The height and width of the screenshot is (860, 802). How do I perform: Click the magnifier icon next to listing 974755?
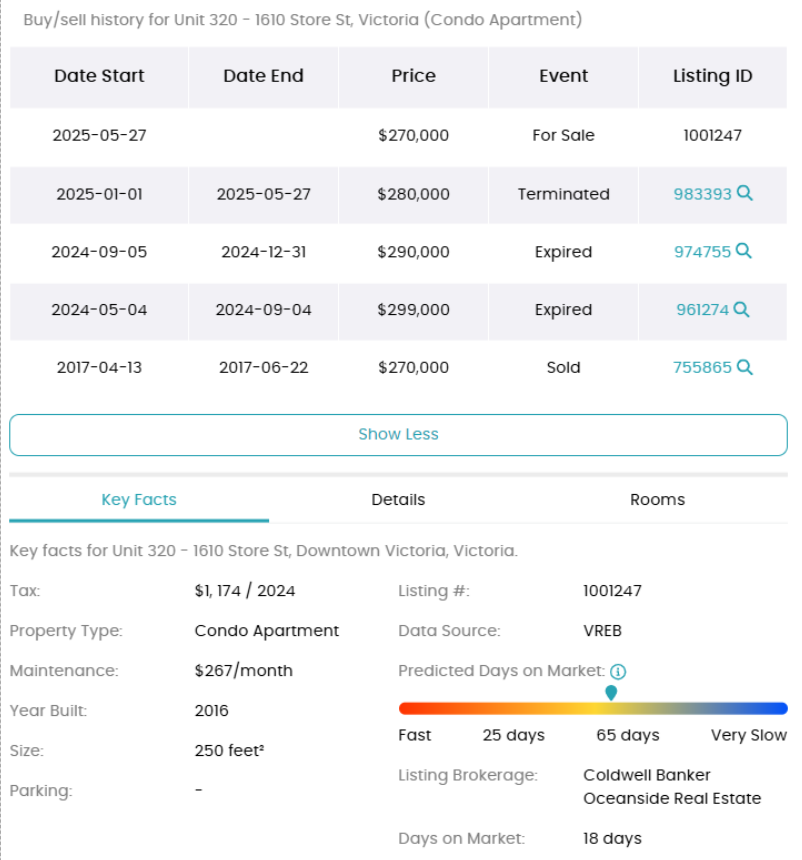(x=743, y=251)
